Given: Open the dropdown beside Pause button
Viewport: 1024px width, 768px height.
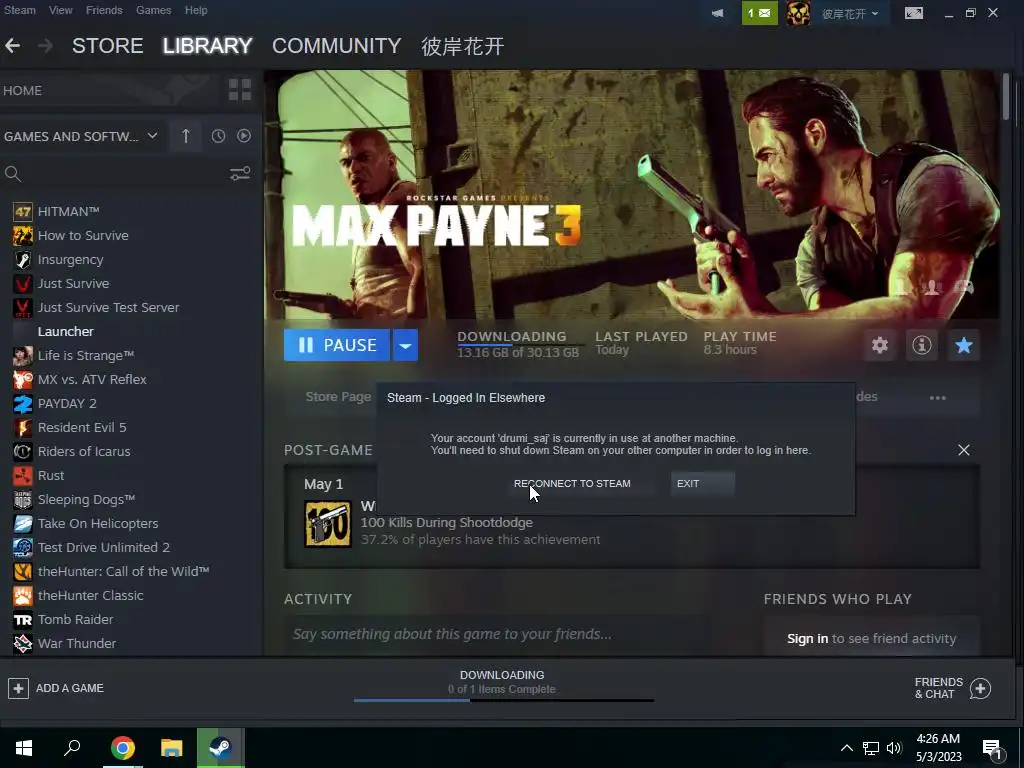Looking at the screenshot, I should pos(405,345).
